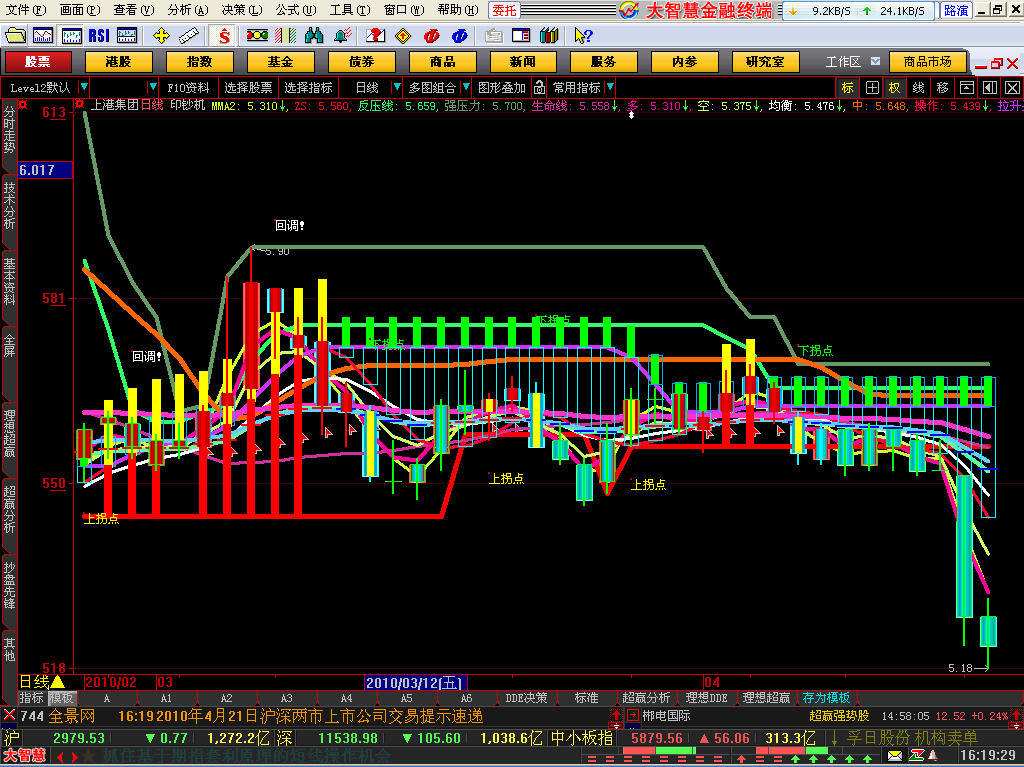
Task: Open the 分析(A) menu
Action: pyautogui.click(x=187, y=10)
